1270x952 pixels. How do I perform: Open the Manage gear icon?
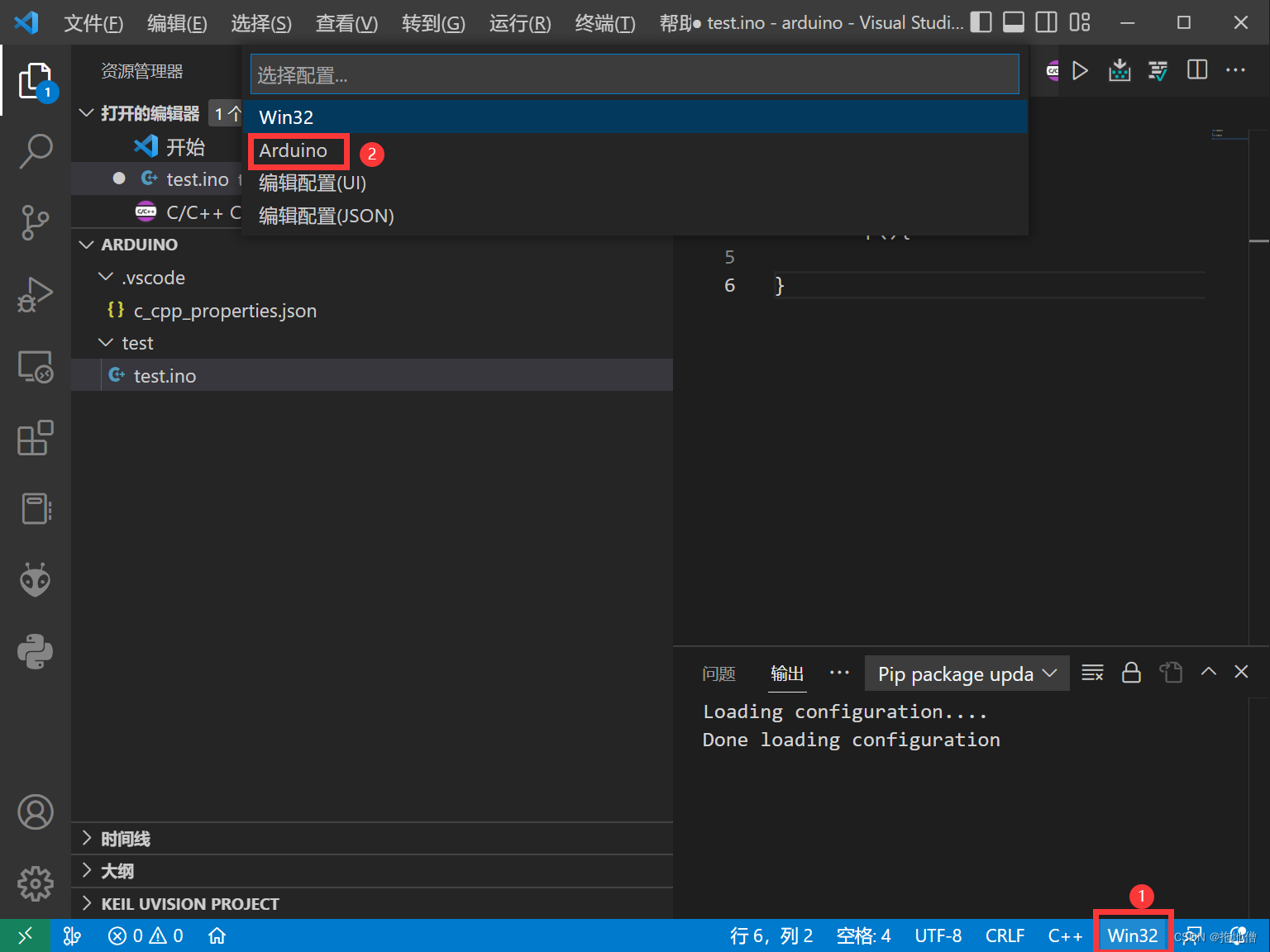[x=36, y=884]
